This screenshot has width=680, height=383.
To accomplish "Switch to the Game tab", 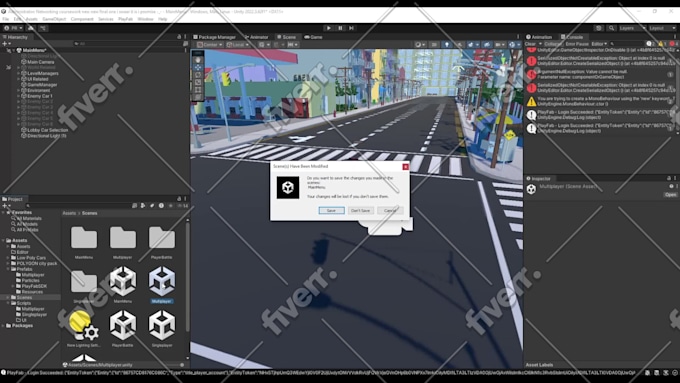I will (314, 37).
